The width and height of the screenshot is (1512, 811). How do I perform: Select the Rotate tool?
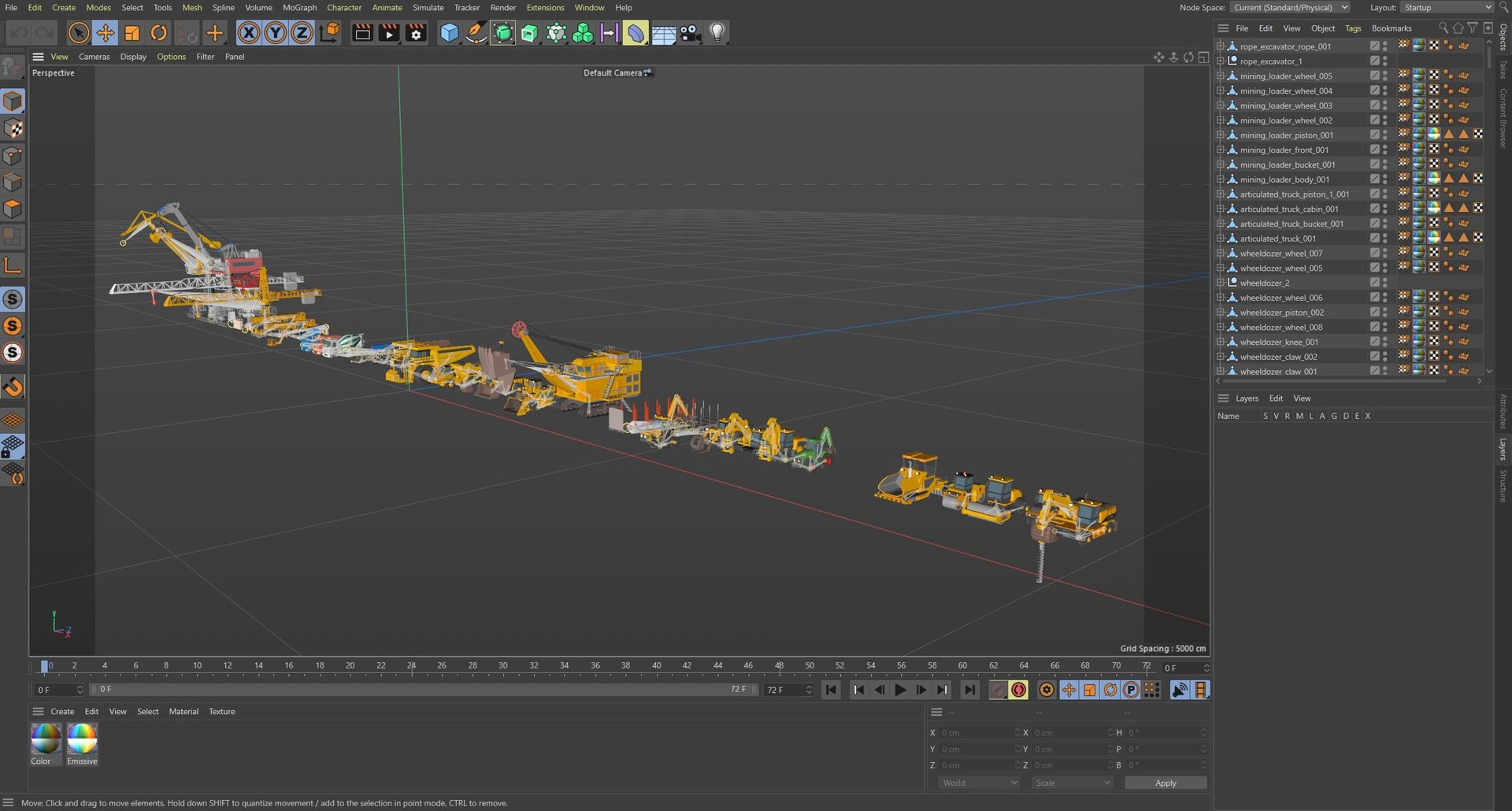click(158, 33)
